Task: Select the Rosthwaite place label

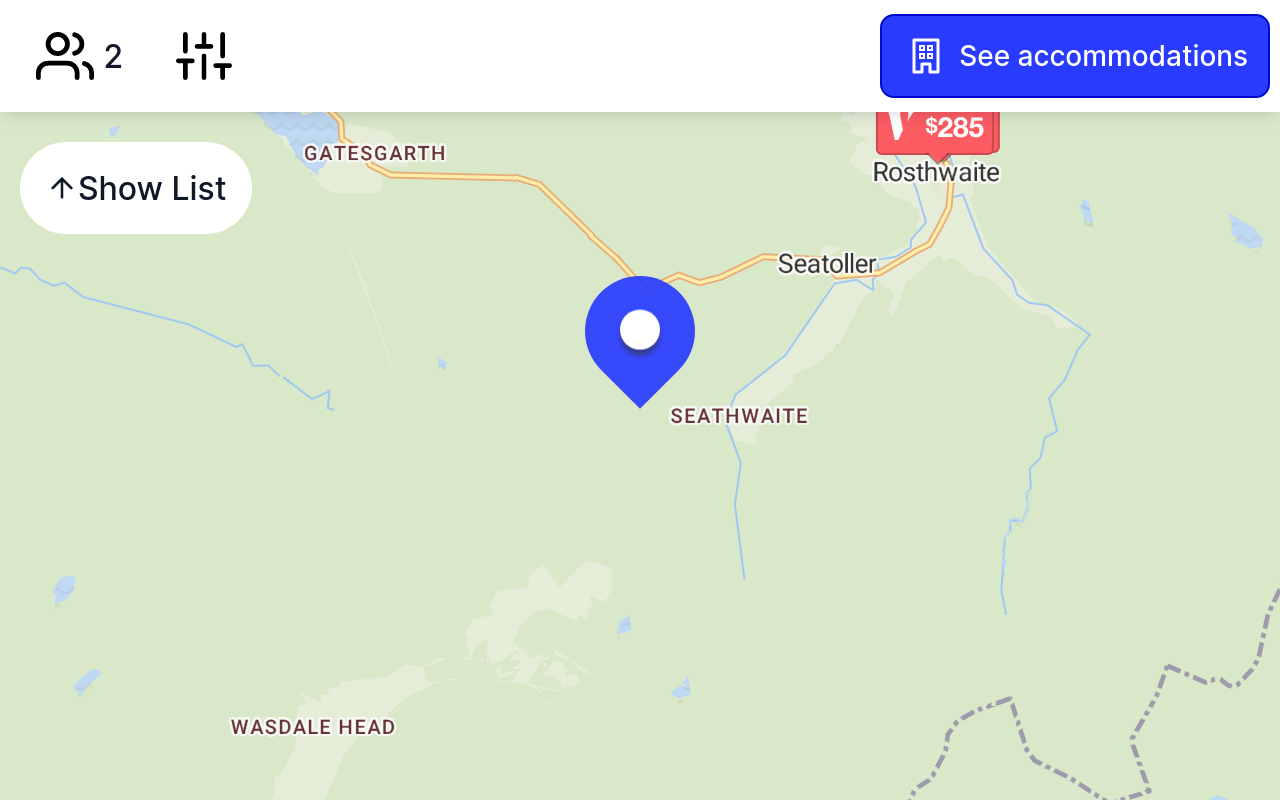Action: 936,172
